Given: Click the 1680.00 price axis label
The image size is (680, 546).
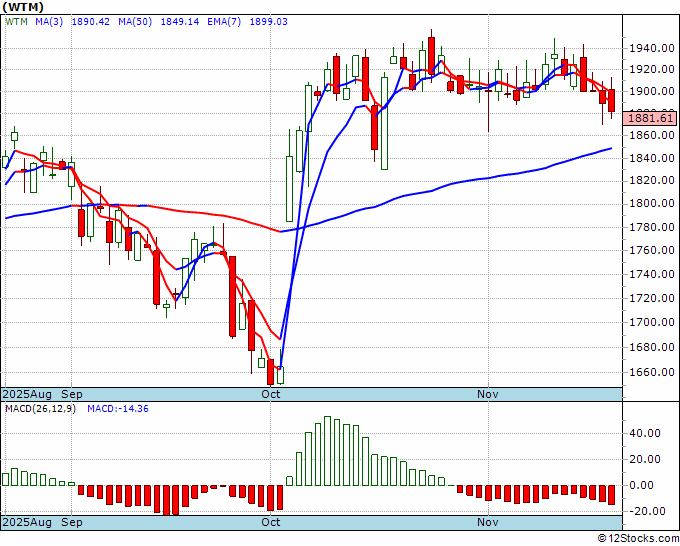Looking at the screenshot, I should 651,347.
